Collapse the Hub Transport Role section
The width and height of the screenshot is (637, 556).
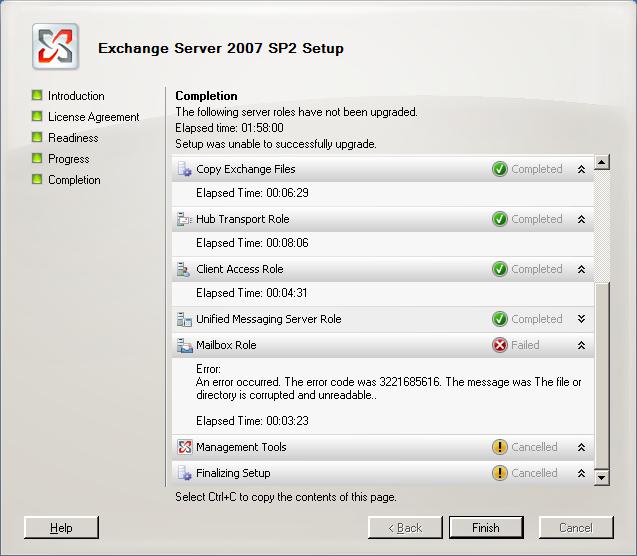point(581,219)
